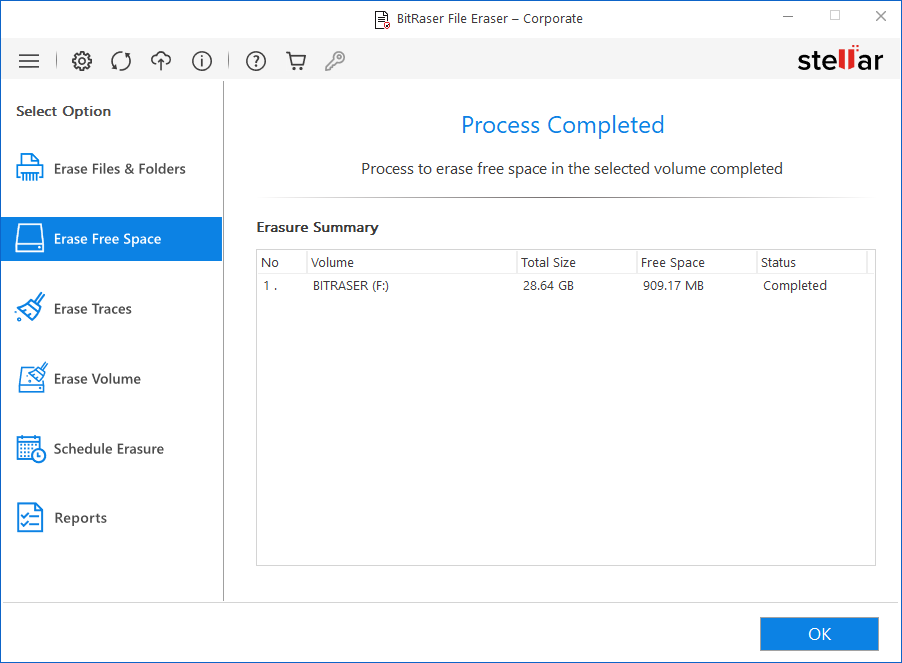Click the Reports checklist icon
The image size is (902, 663).
(x=30, y=518)
